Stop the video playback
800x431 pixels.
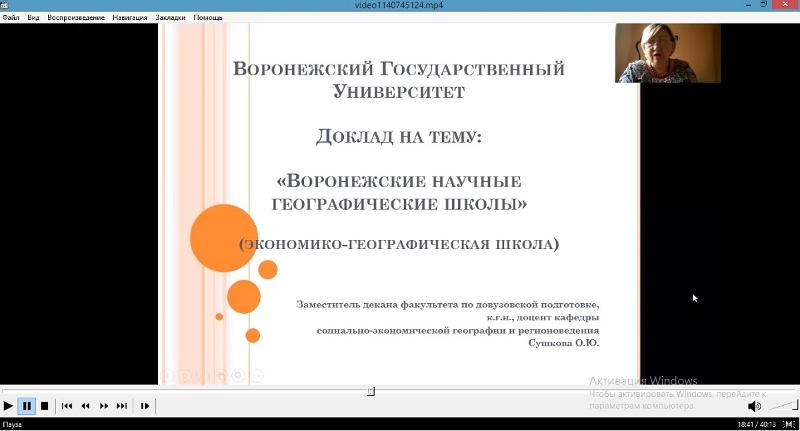point(44,406)
